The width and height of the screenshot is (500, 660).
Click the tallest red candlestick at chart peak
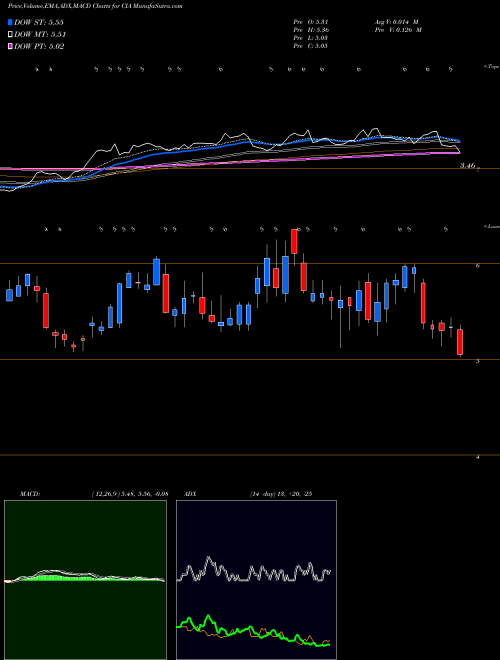click(x=294, y=242)
